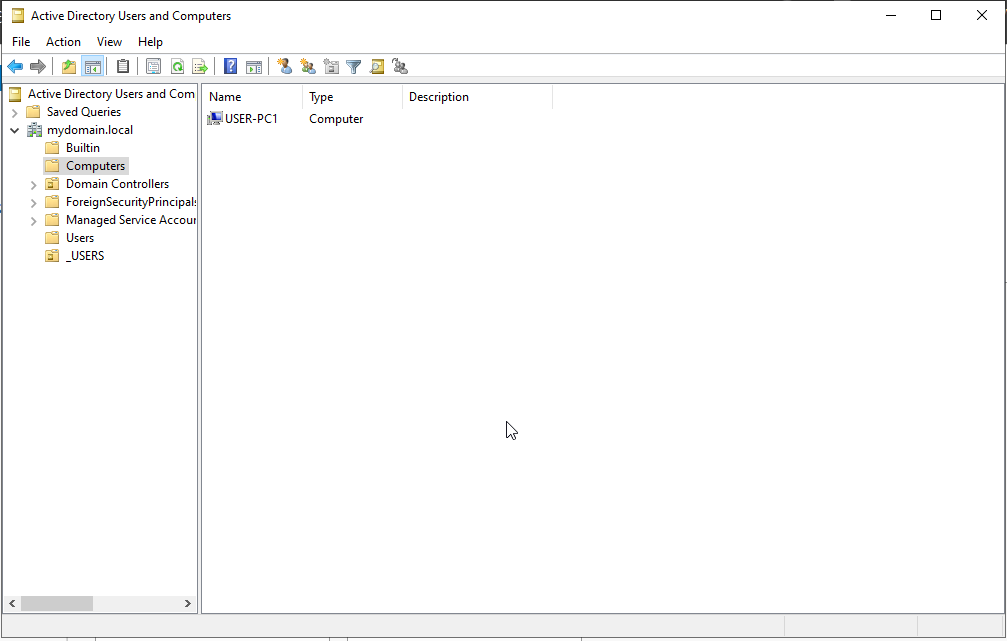1007x641 pixels.
Task: Select the mydomain.local domain
Action: [x=89, y=130]
